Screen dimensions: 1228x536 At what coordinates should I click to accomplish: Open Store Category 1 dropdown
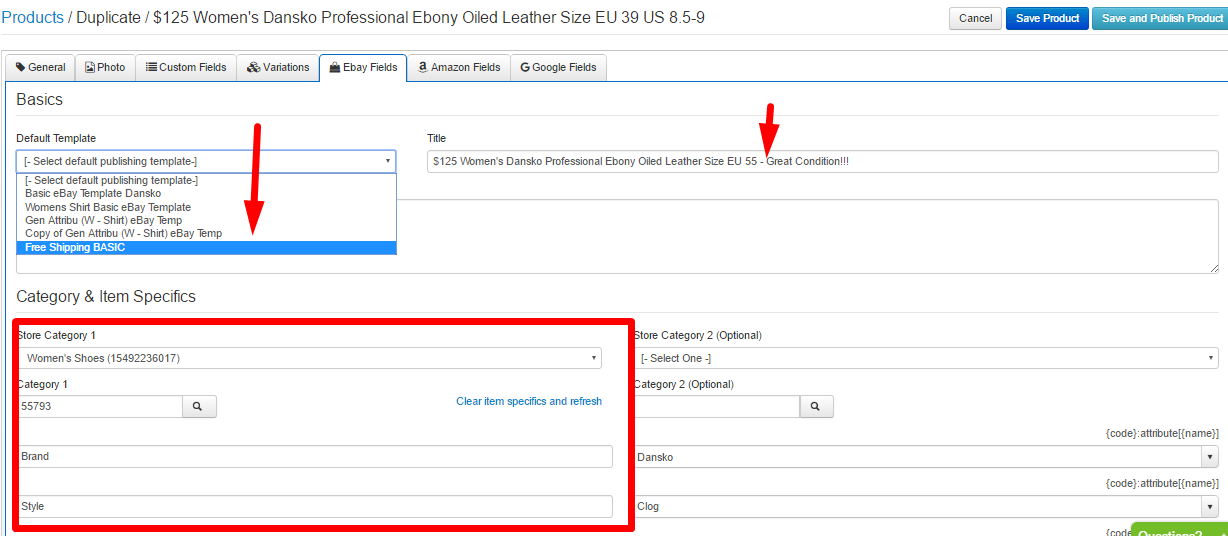[309, 358]
